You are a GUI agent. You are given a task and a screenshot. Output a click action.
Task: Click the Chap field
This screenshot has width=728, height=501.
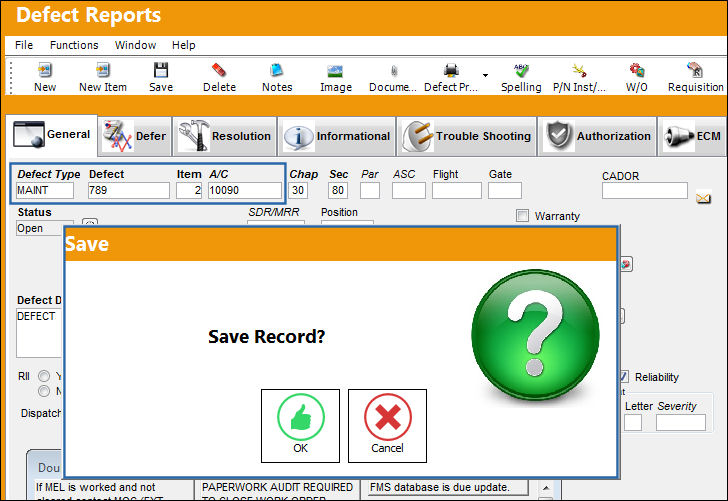298,190
